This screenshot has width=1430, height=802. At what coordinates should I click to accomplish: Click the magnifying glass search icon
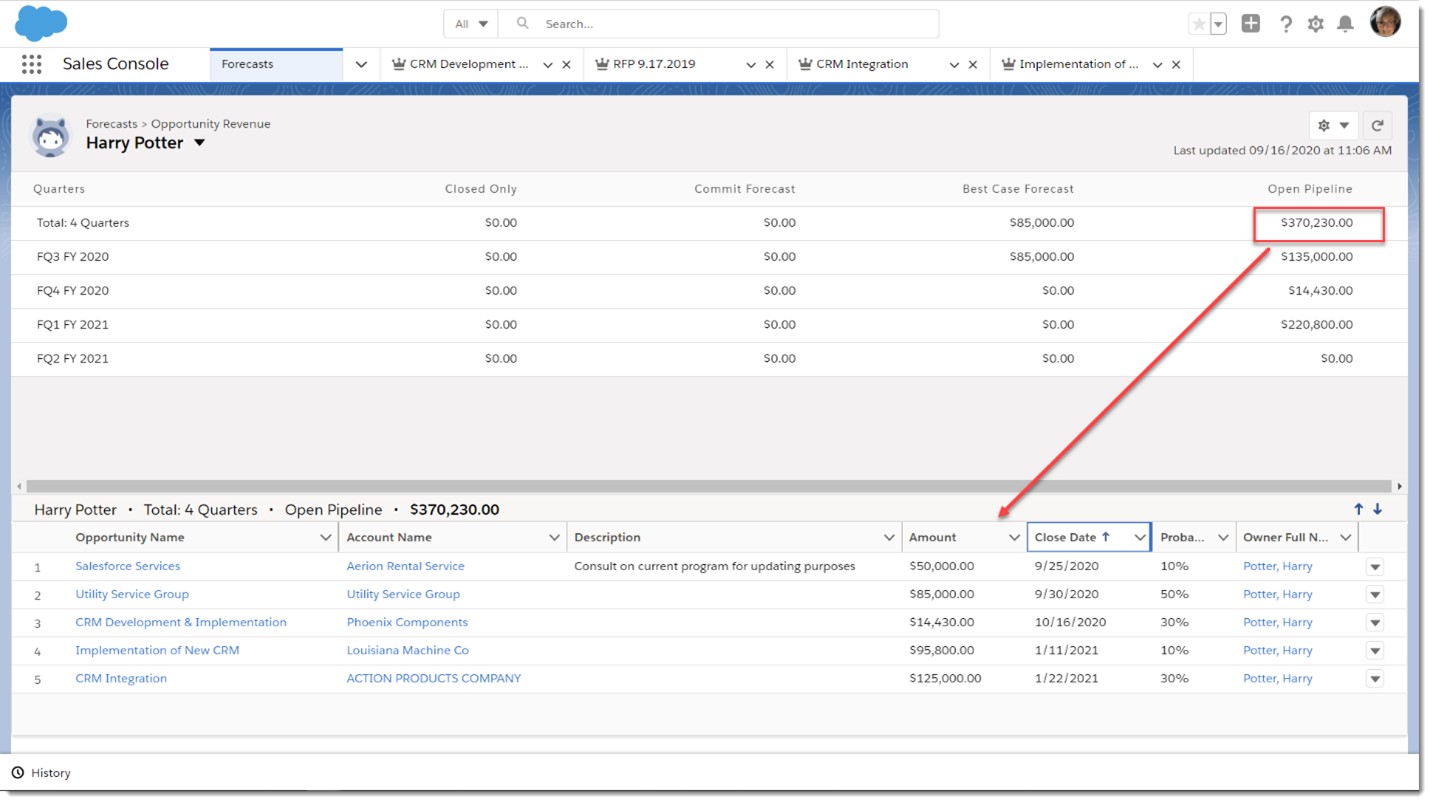(522, 22)
